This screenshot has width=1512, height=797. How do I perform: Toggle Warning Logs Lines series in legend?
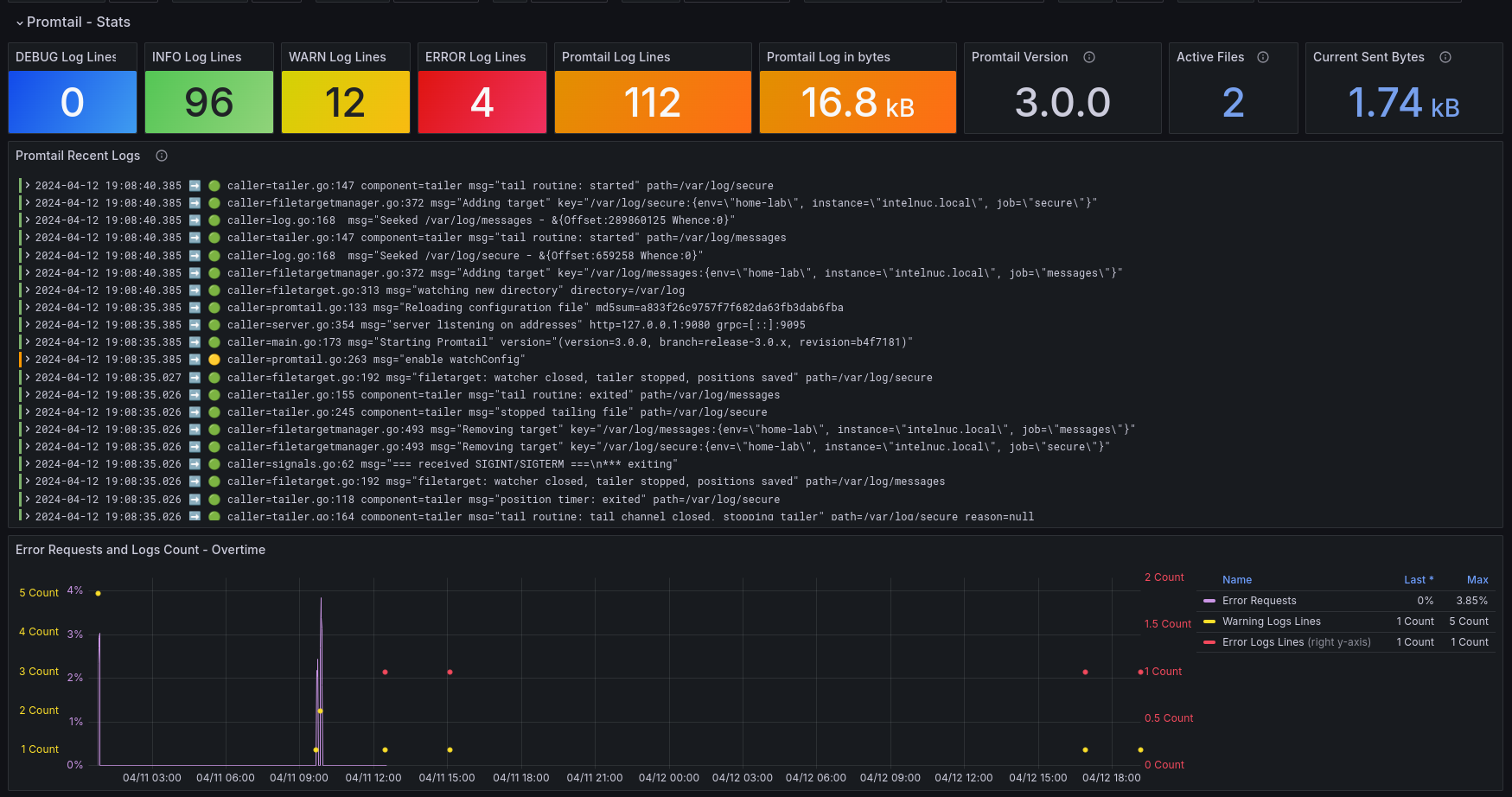coord(1271,622)
